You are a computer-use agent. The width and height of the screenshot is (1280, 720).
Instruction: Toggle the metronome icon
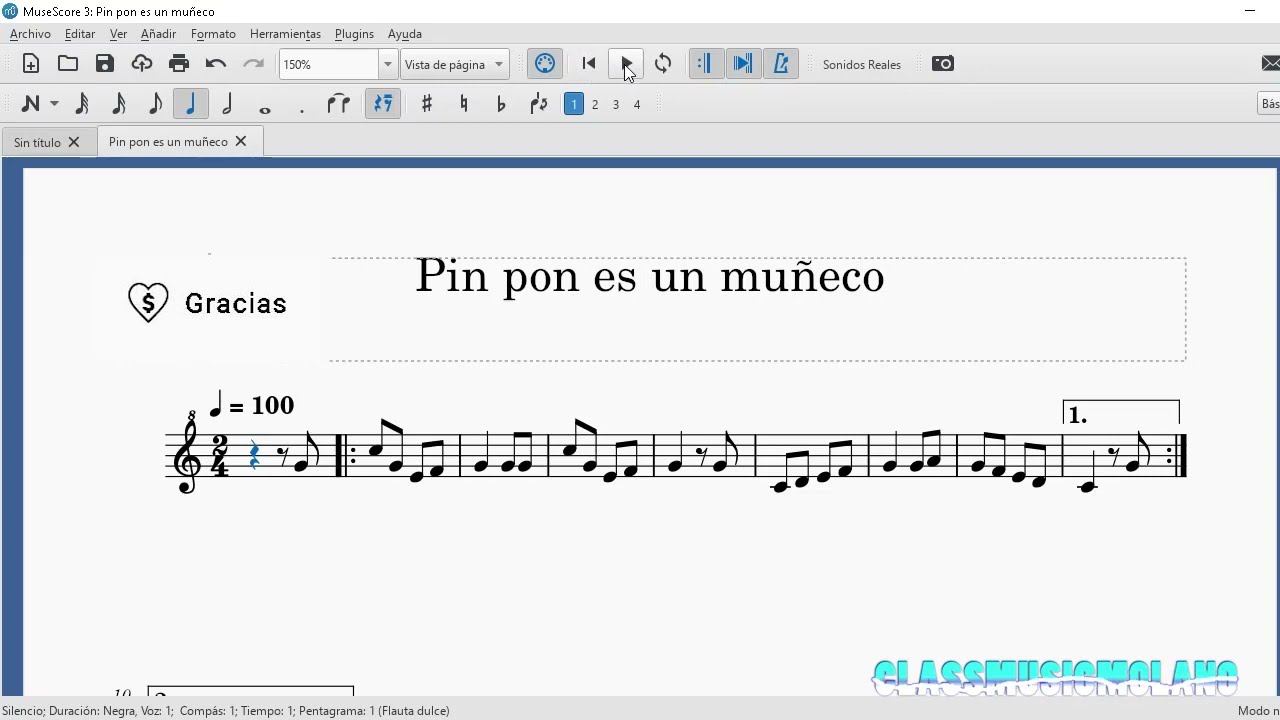coord(781,64)
